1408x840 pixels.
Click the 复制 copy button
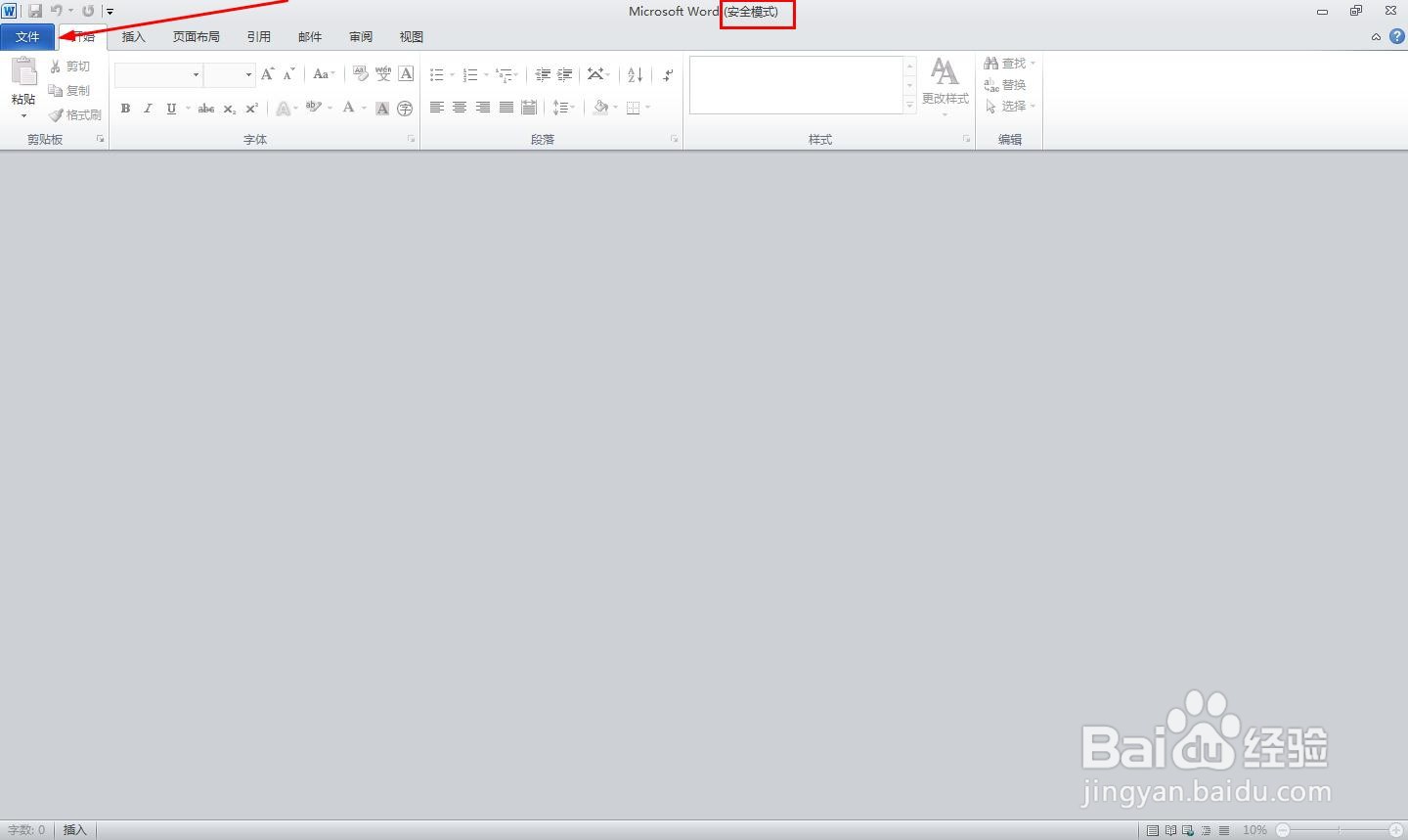coord(70,90)
